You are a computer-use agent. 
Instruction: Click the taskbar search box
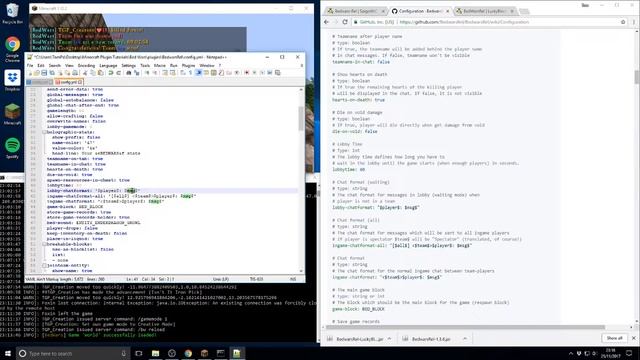coord(73,353)
